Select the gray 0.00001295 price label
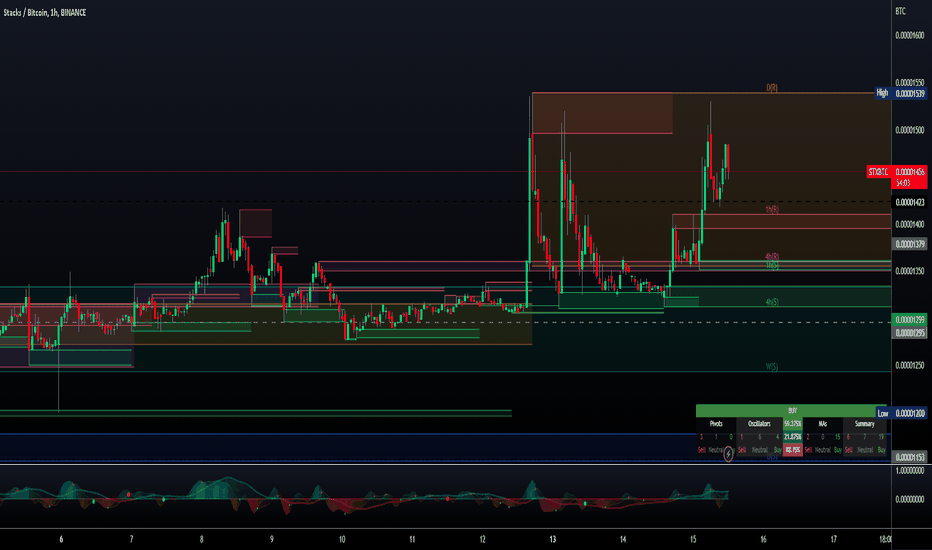This screenshot has height=550, width=932. click(910, 333)
